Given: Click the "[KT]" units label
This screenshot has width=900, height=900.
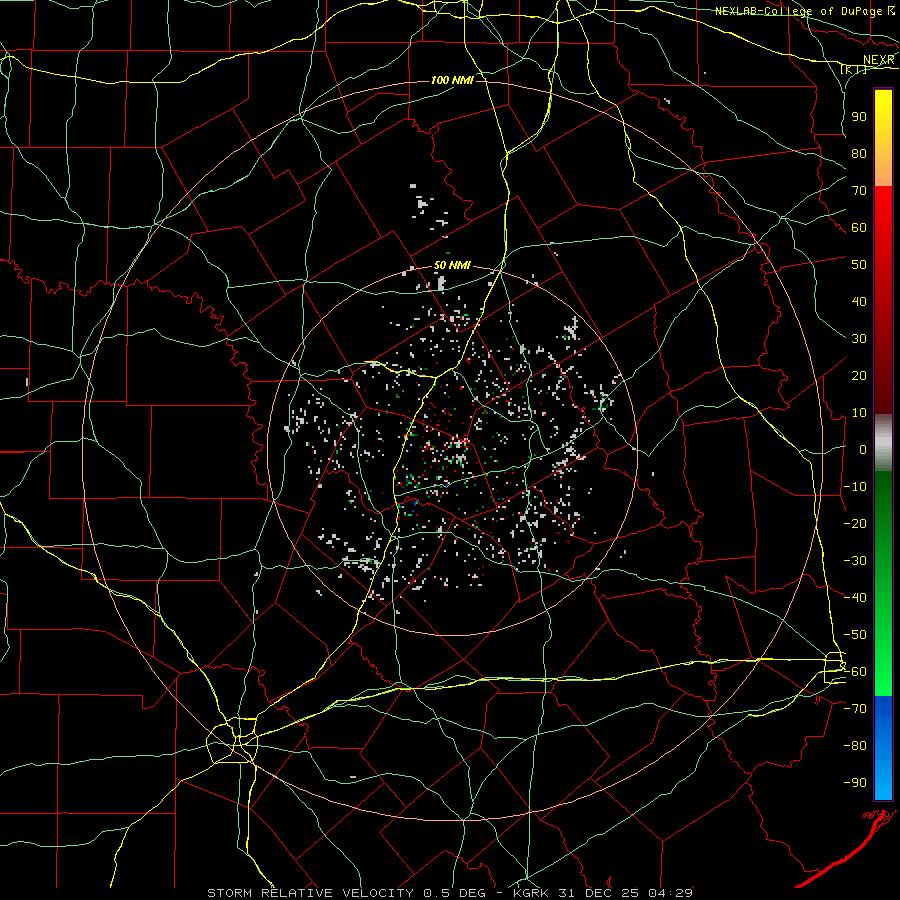Looking at the screenshot, I should pyautogui.click(x=854, y=70).
